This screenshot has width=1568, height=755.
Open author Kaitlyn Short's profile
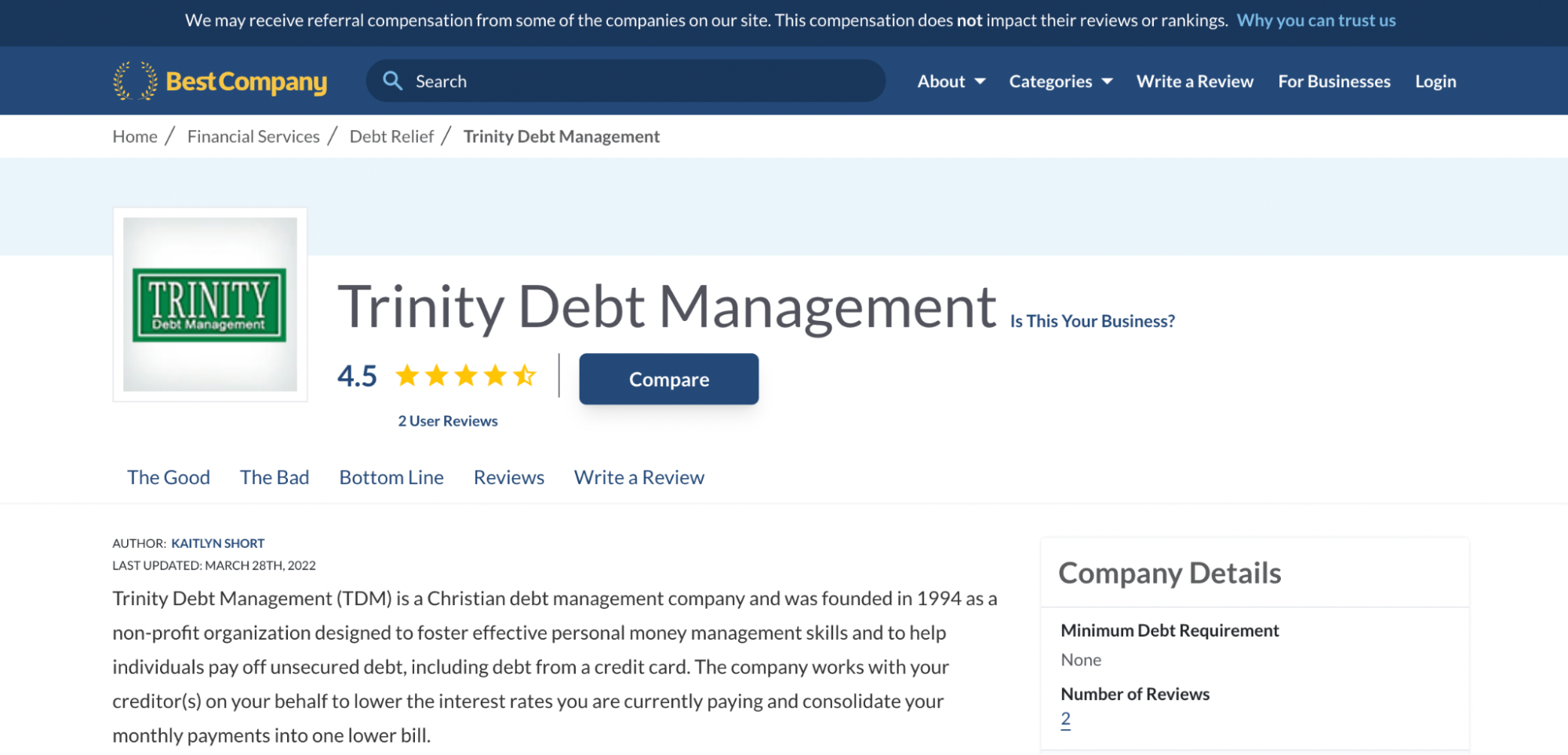[x=218, y=543]
